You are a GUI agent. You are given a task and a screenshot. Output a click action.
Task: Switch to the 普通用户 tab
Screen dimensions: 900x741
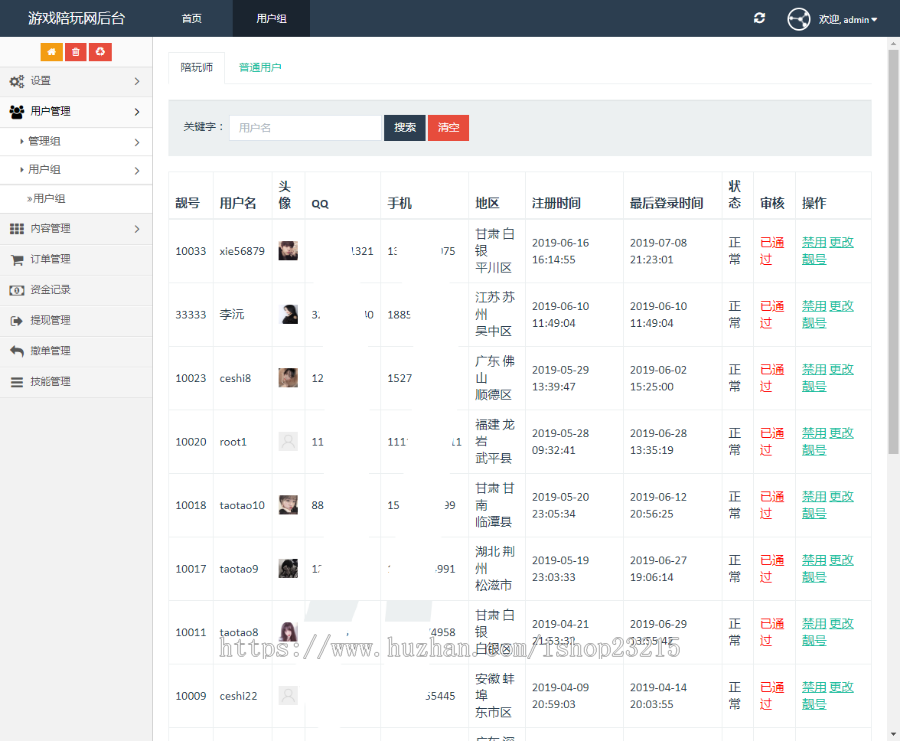pos(260,68)
